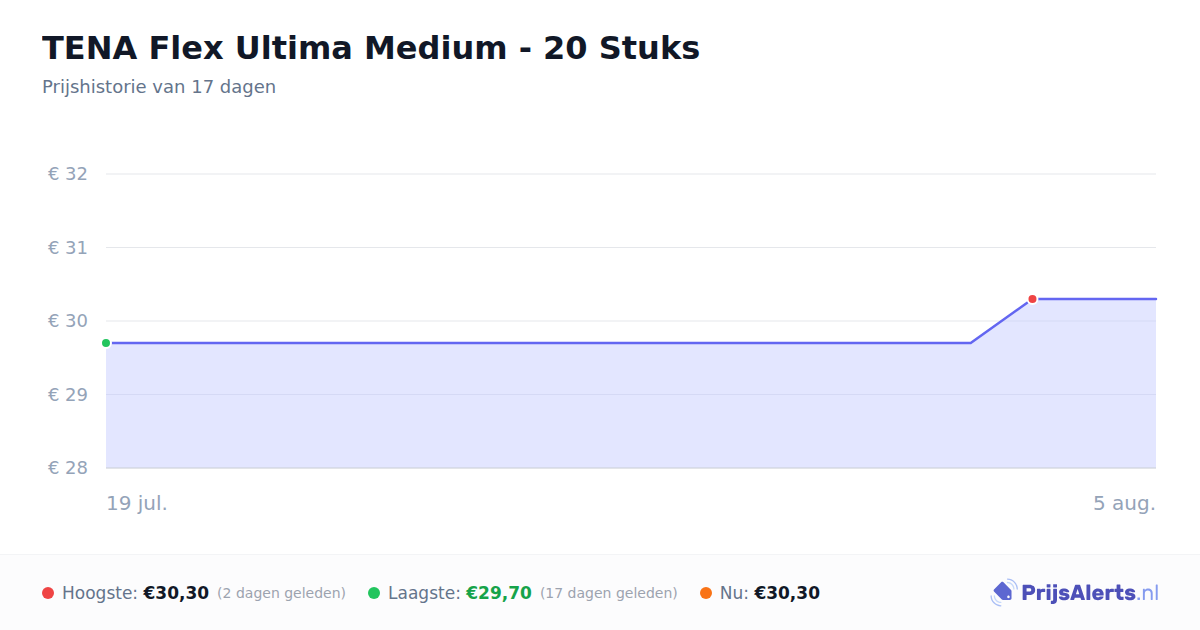Click the red highest-price marker on the chart

coord(1032,299)
